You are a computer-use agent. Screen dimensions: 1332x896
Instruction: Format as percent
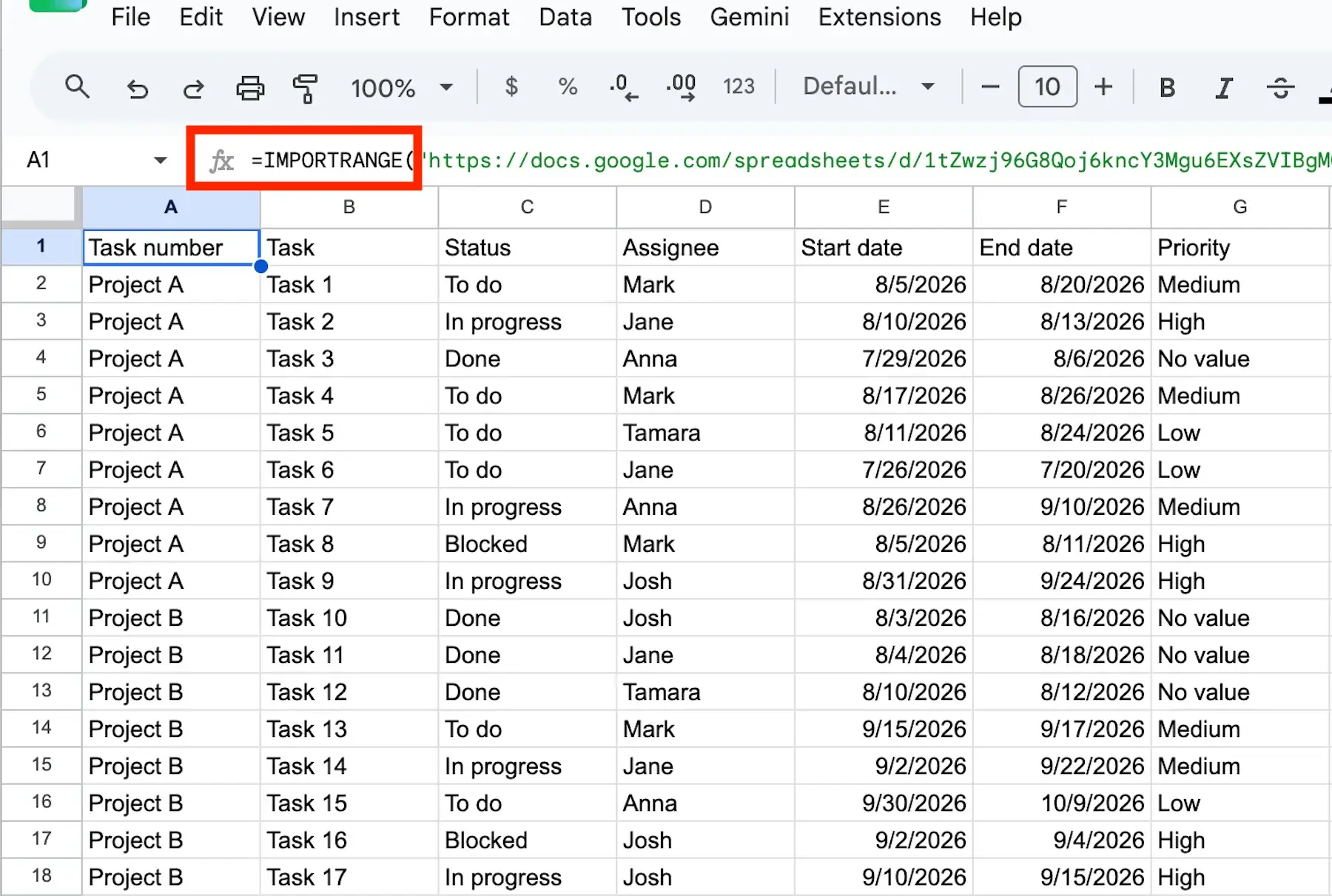(568, 87)
